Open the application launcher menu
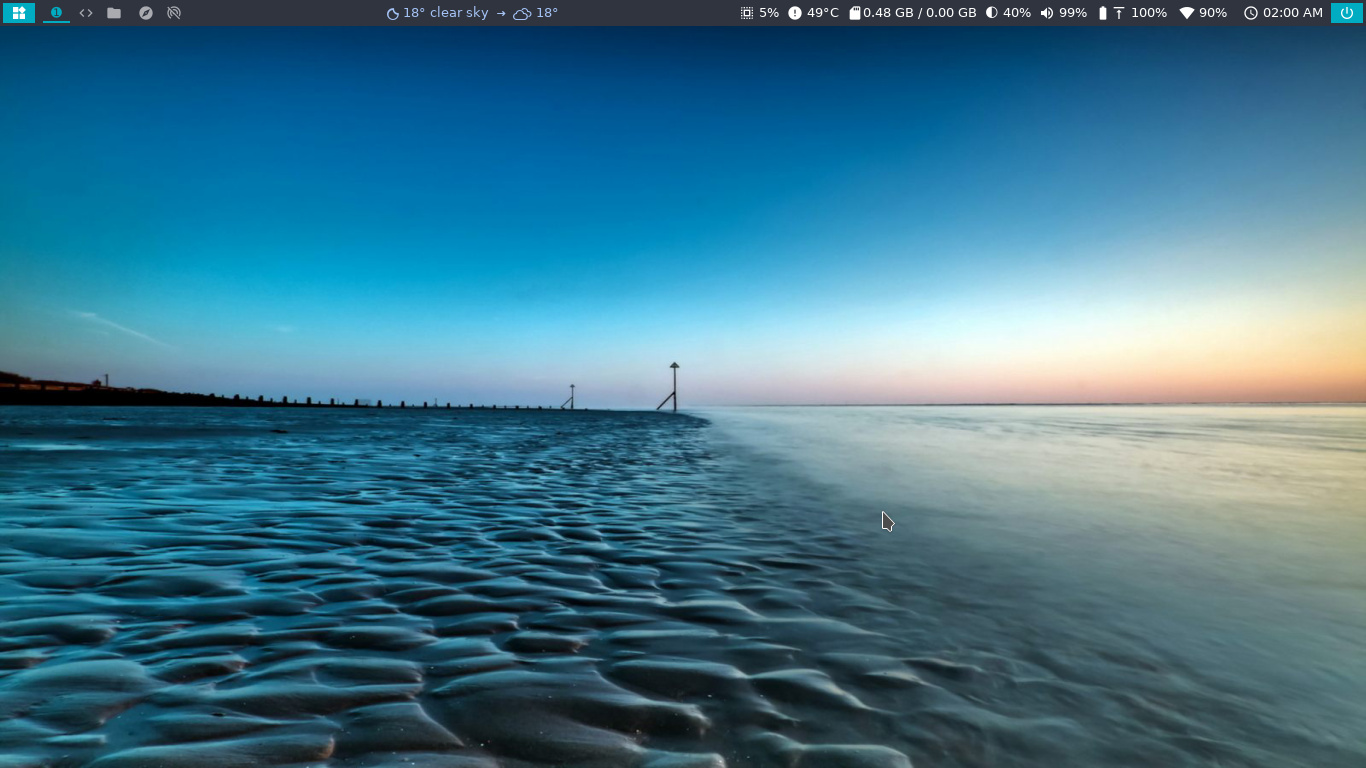 tap(19, 13)
